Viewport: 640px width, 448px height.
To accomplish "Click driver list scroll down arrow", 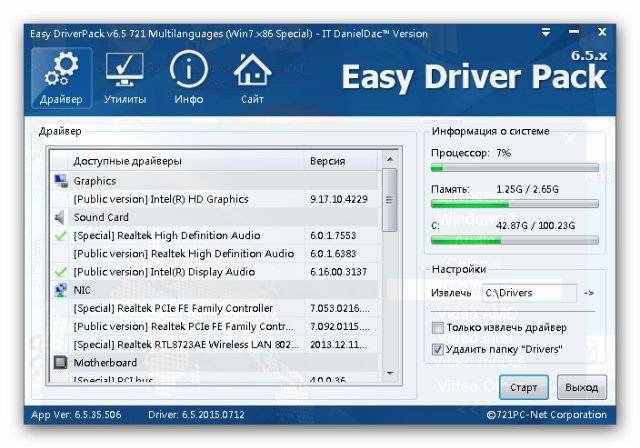I will coord(390,373).
